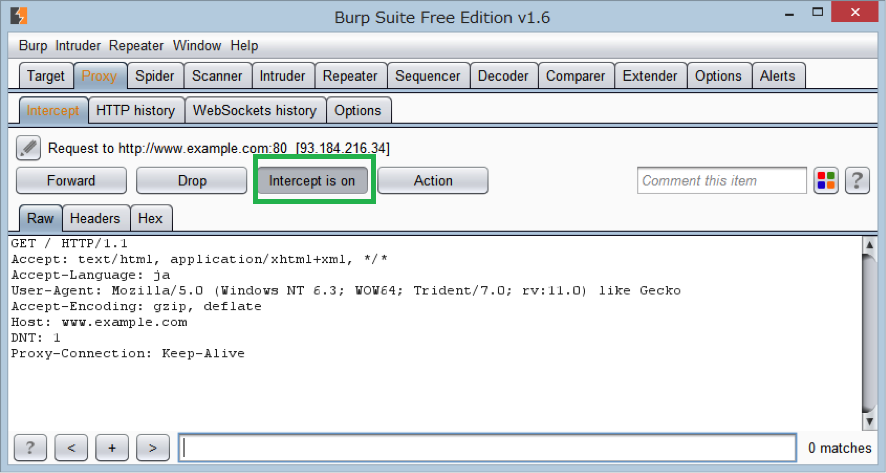Maximize the Burp Suite window
The height and width of the screenshot is (473, 886).
[x=818, y=12]
